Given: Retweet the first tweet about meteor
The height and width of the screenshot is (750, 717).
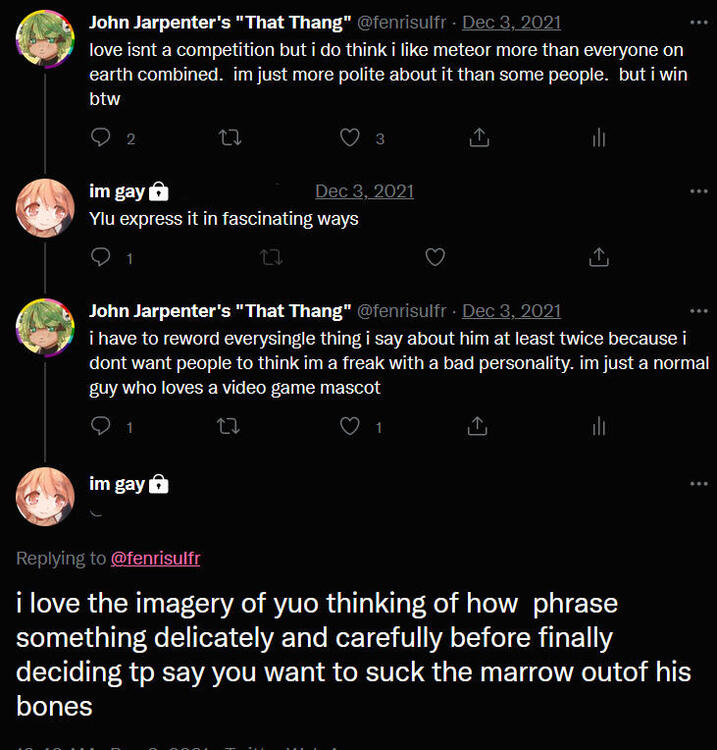Looking at the screenshot, I should pyautogui.click(x=229, y=138).
